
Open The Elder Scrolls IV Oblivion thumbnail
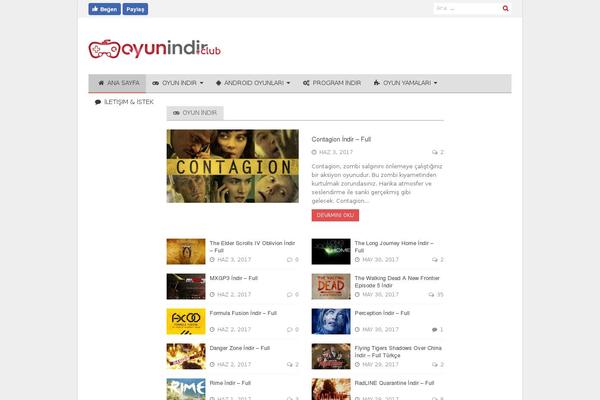tap(186, 251)
